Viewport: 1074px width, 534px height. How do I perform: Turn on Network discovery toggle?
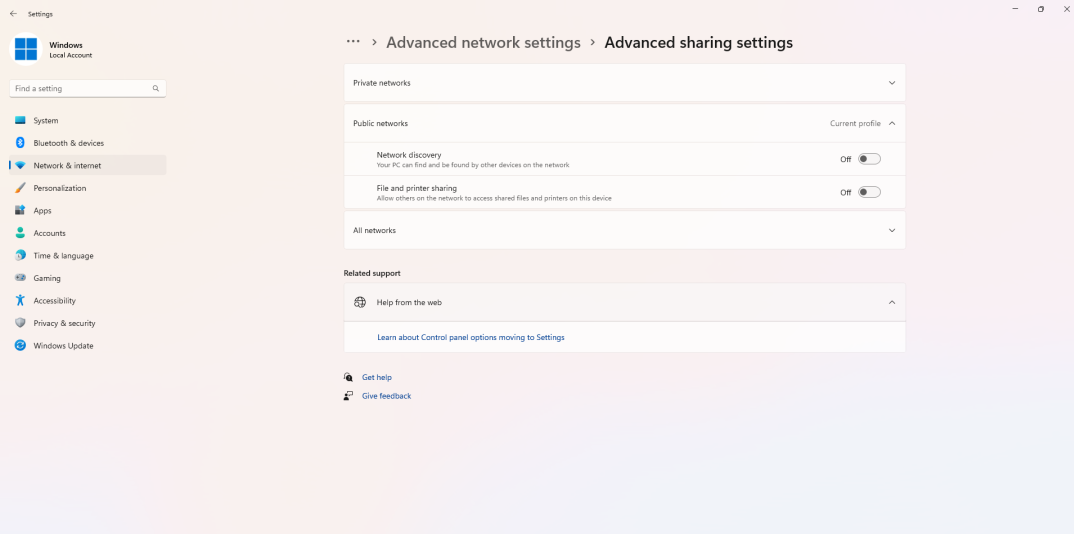pyautogui.click(x=869, y=159)
